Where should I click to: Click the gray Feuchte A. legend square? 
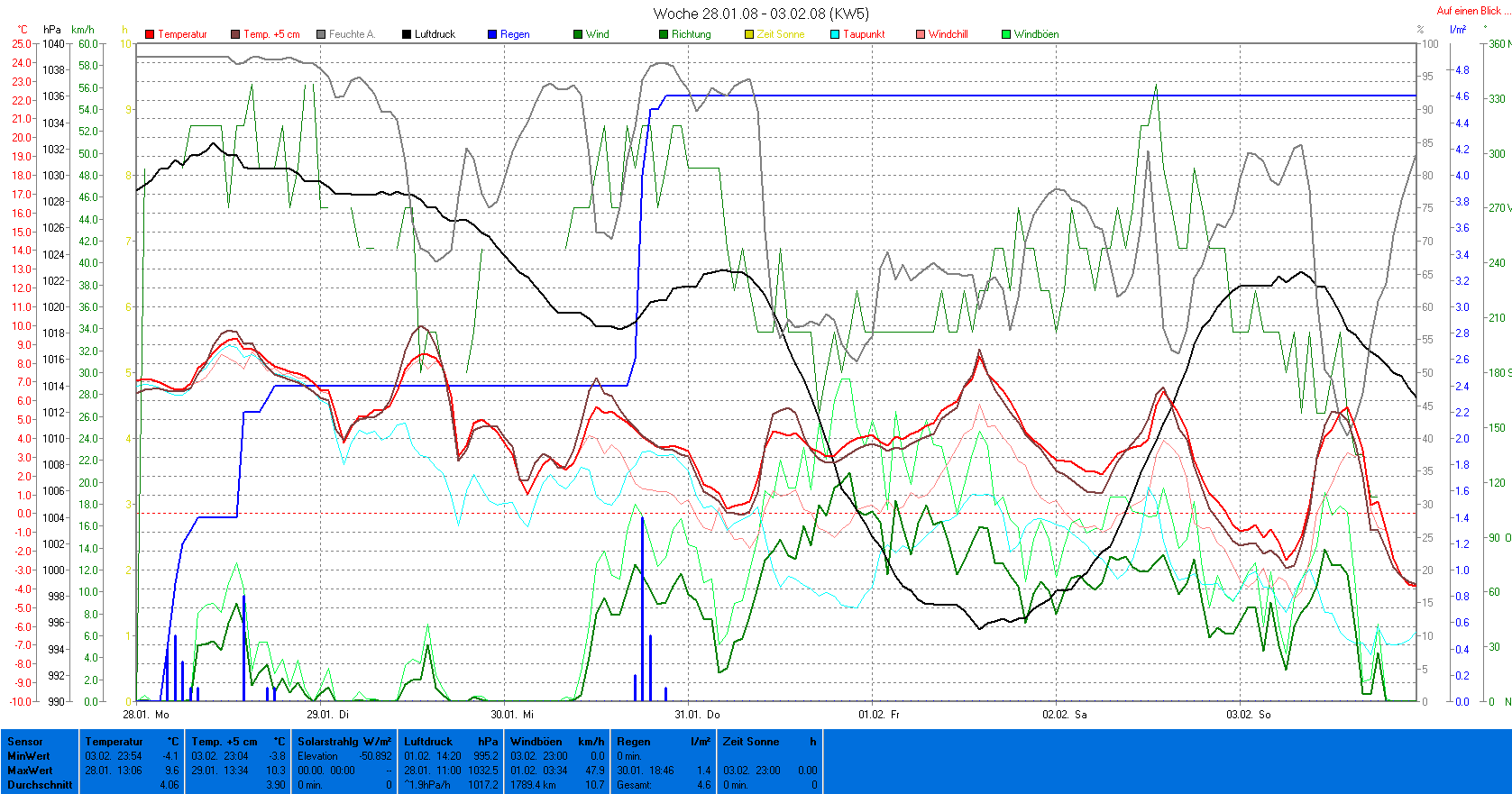[321, 34]
